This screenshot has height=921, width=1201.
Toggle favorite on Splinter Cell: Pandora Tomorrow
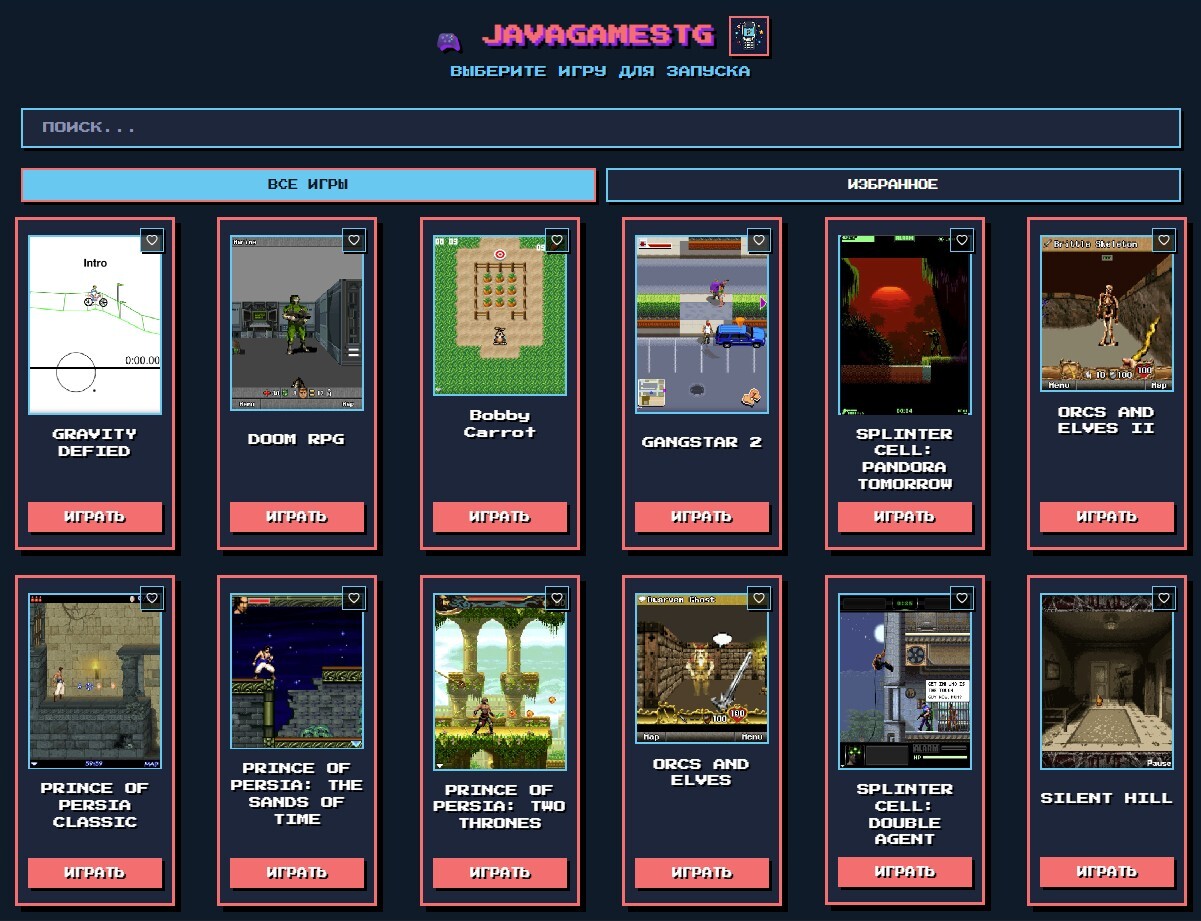[961, 240]
